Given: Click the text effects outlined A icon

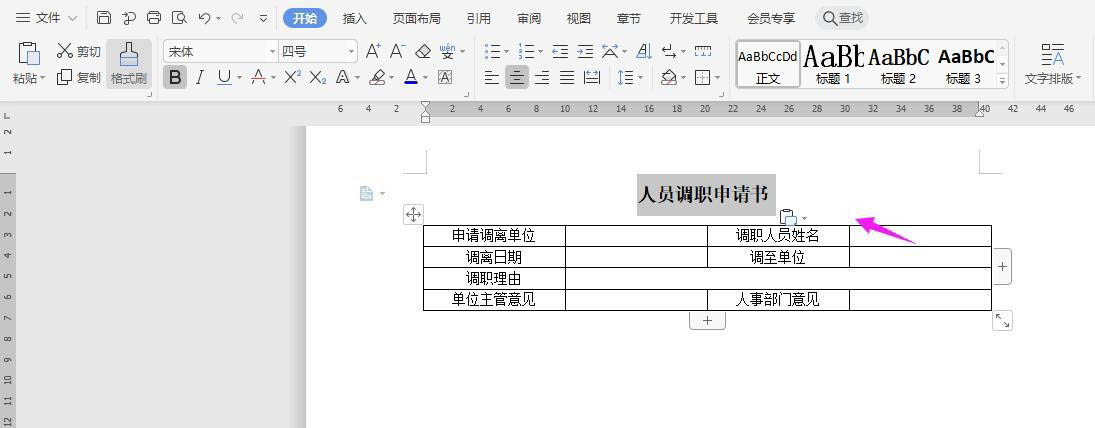Looking at the screenshot, I should (x=342, y=78).
